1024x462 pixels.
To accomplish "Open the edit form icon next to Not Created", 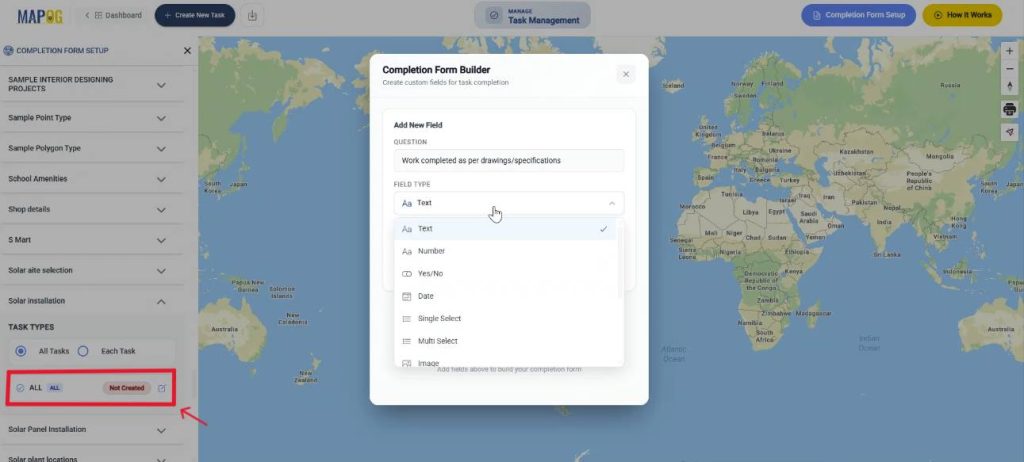I will 162,388.
